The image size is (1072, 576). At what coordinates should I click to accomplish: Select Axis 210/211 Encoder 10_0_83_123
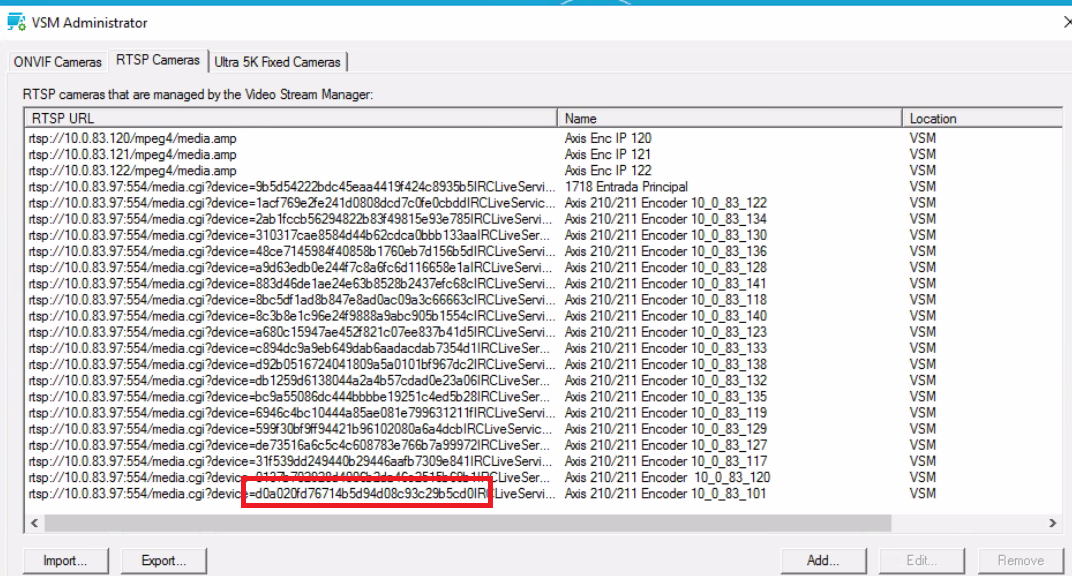pos(665,333)
